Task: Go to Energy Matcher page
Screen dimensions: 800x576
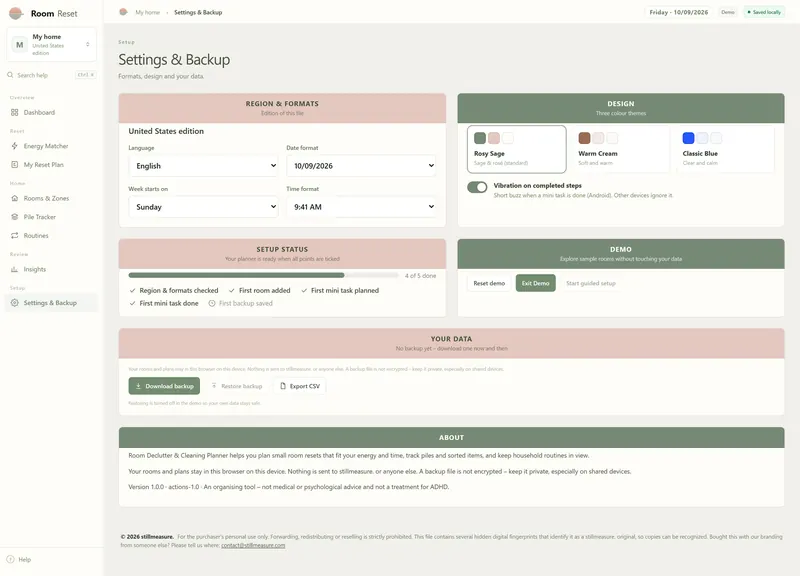Action: click(51, 146)
